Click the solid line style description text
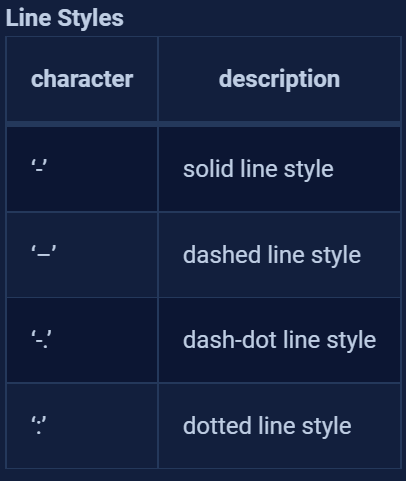 tap(258, 169)
